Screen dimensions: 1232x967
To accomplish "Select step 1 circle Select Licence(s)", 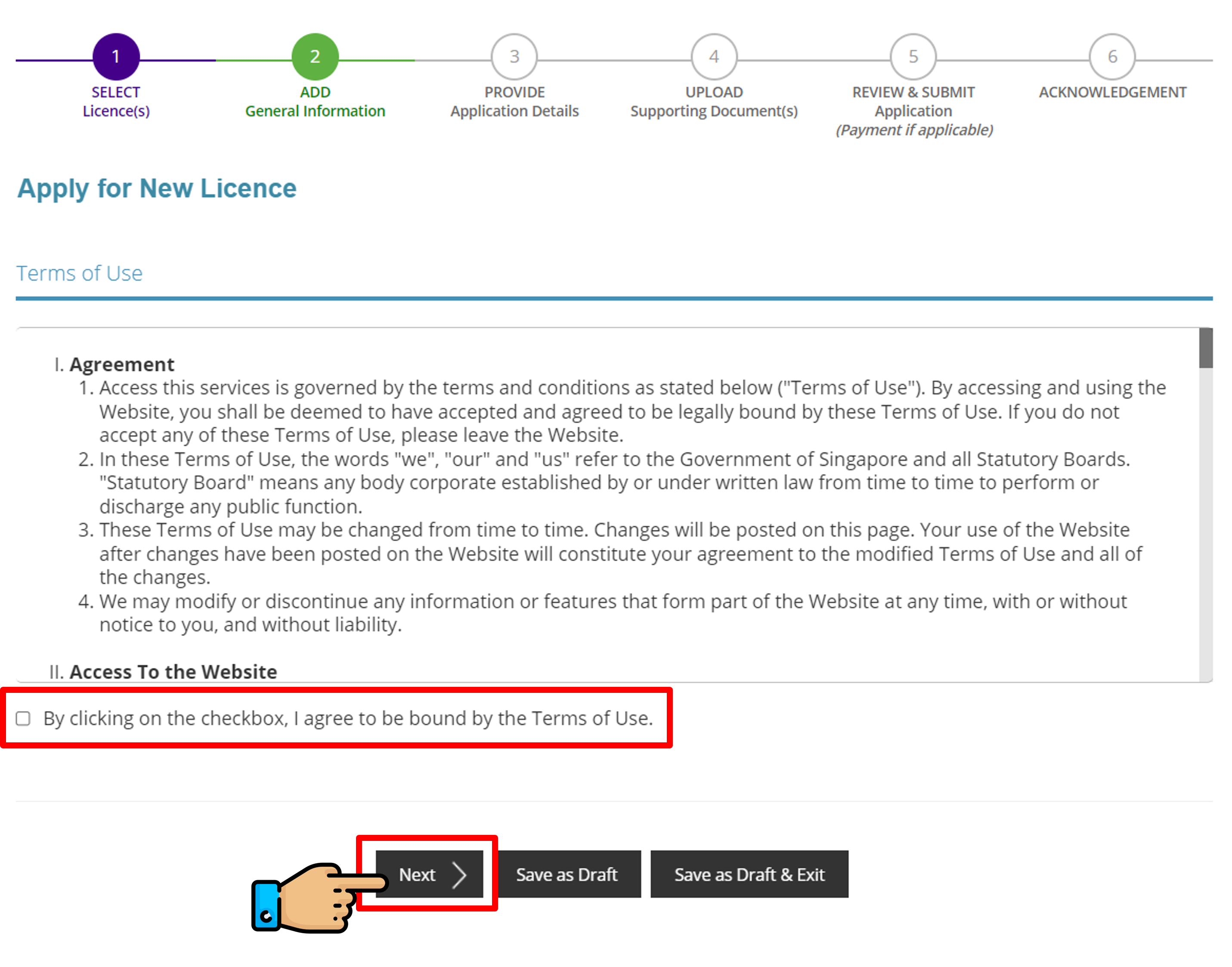I will 116,57.
